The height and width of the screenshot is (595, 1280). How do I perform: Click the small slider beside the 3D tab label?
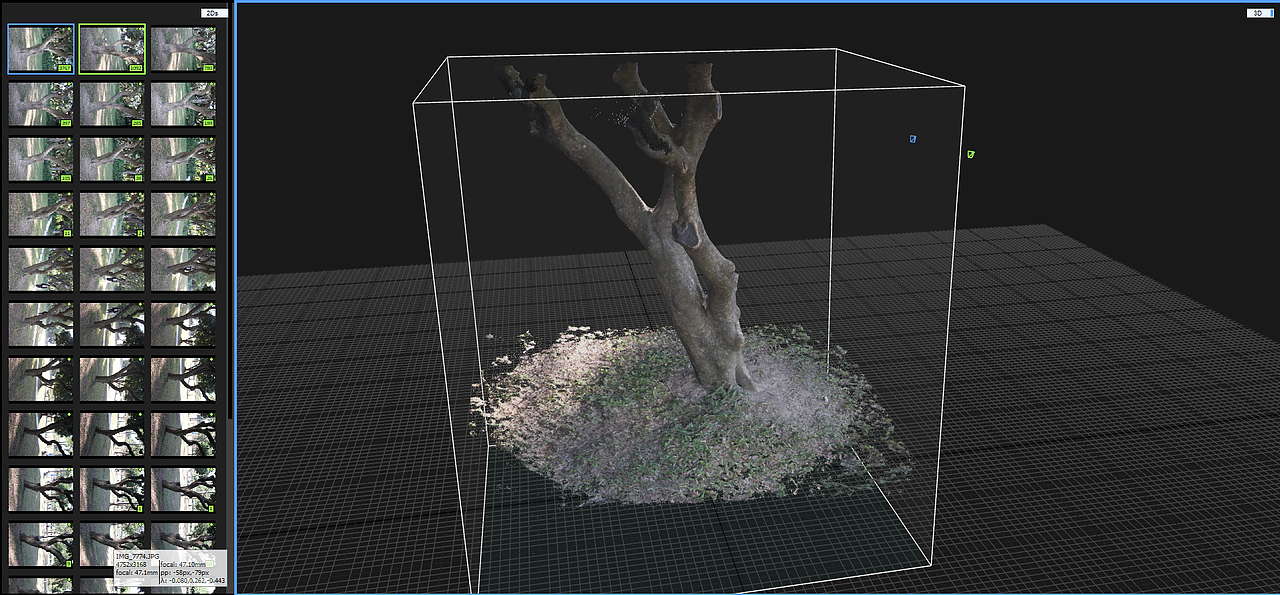point(1272,13)
